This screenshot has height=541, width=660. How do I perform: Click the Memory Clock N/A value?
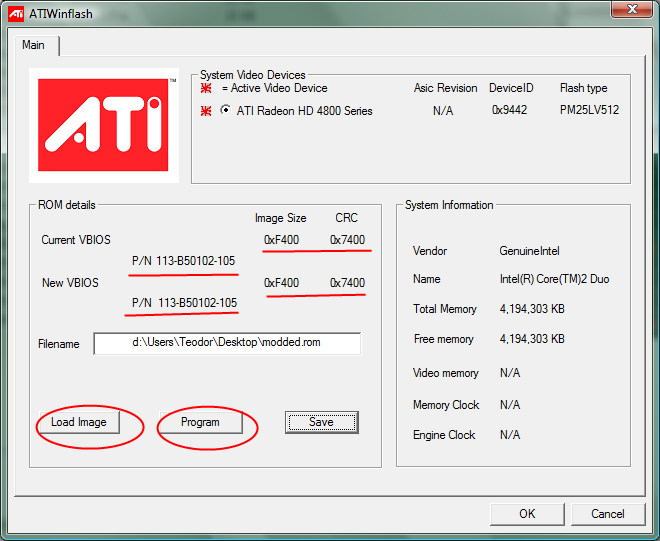[x=510, y=405]
